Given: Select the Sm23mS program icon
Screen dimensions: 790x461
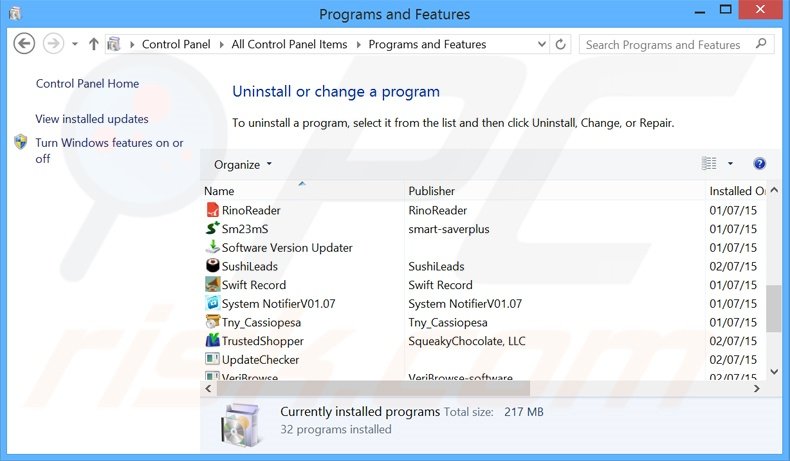Looking at the screenshot, I should point(213,228).
